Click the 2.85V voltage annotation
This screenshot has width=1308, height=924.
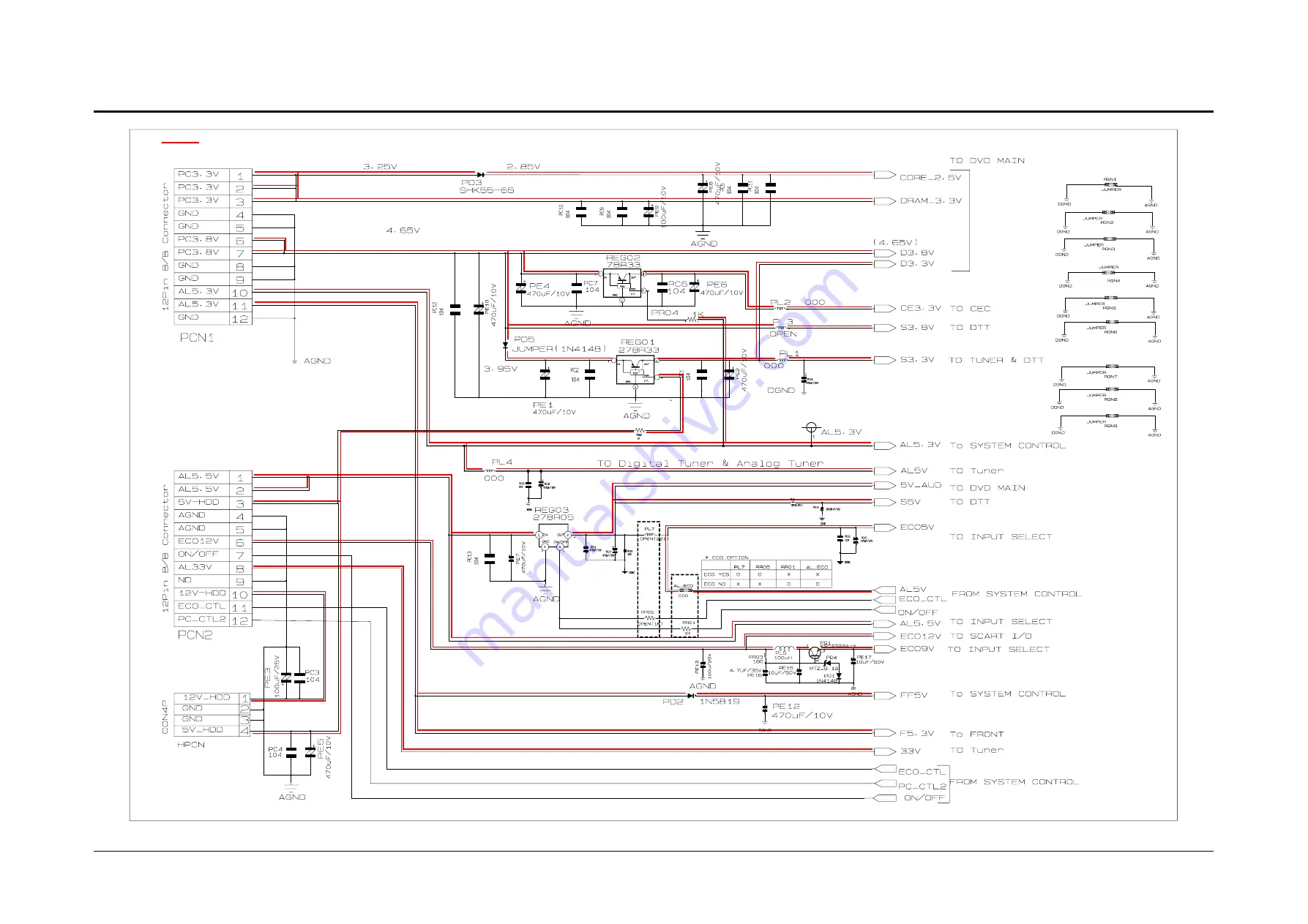pos(523,167)
